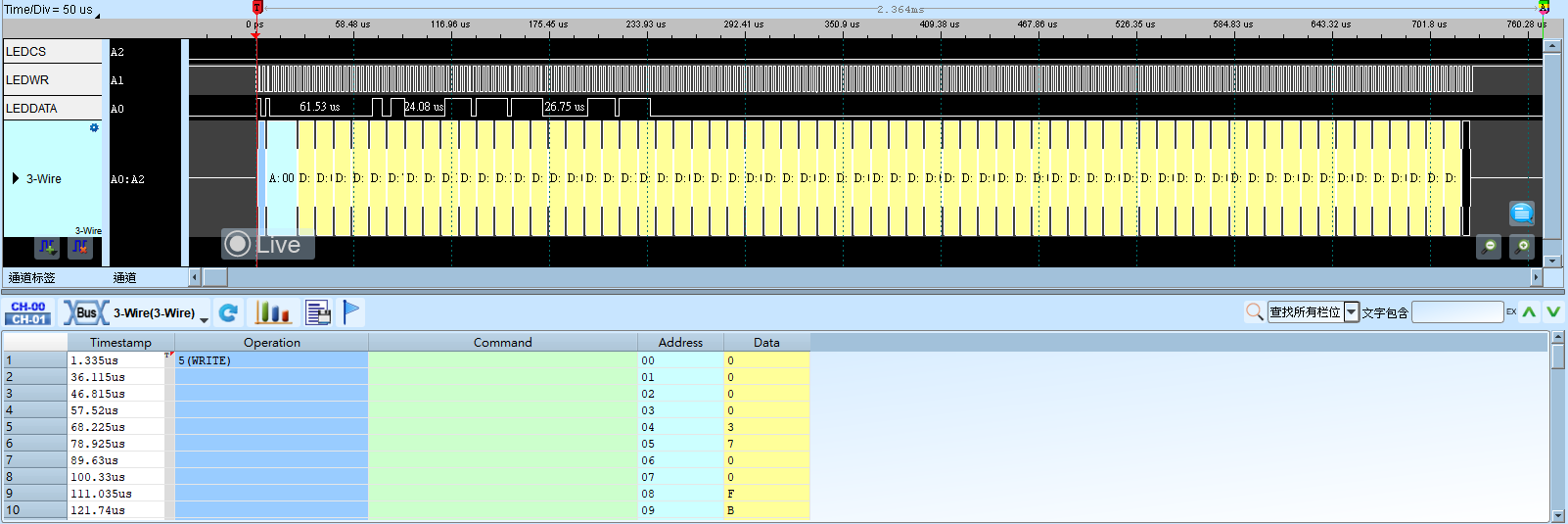
Task: Select the LEDCS channel label
Action: 53,51
